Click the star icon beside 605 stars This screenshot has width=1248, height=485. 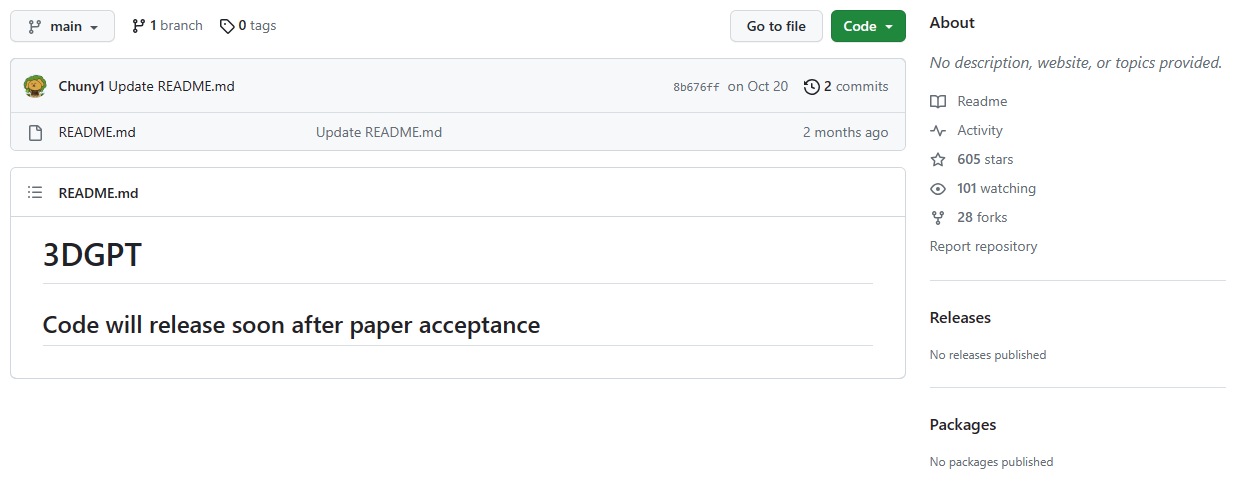pyautogui.click(x=938, y=160)
